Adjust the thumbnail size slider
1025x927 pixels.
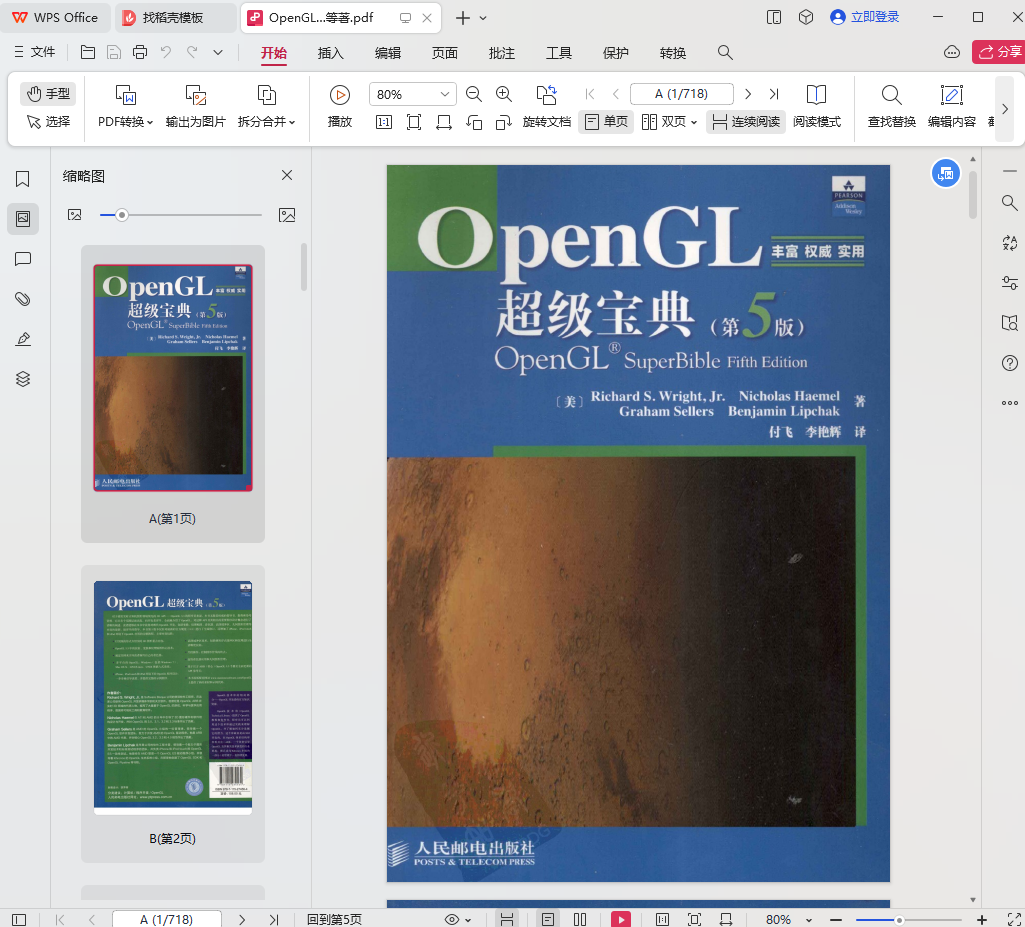tap(122, 214)
